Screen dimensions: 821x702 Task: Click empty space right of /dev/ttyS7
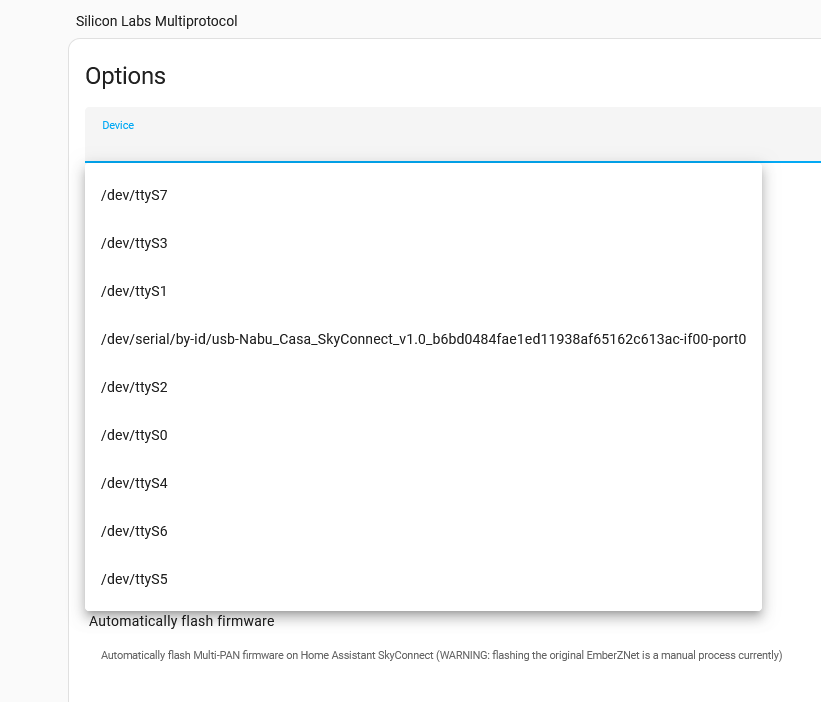coord(500,195)
